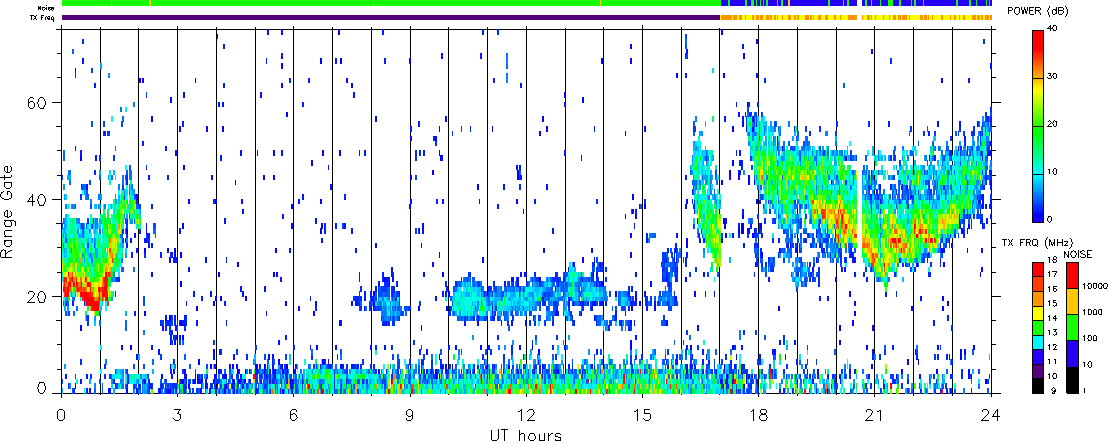Click the "Noise" label beside the top strip
Screen dimensions: 1108x441
(x=46, y=7)
